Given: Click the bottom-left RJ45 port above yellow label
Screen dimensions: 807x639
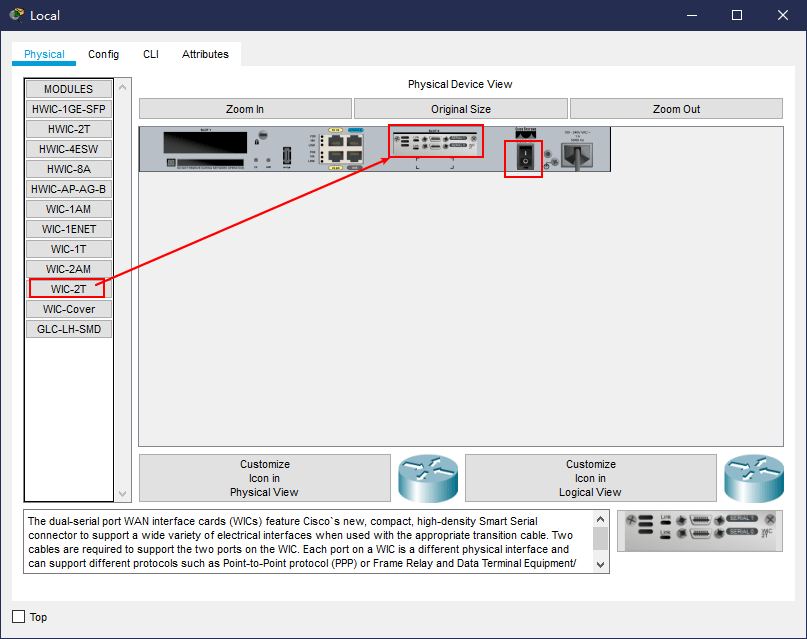Looking at the screenshot, I should (336, 156).
